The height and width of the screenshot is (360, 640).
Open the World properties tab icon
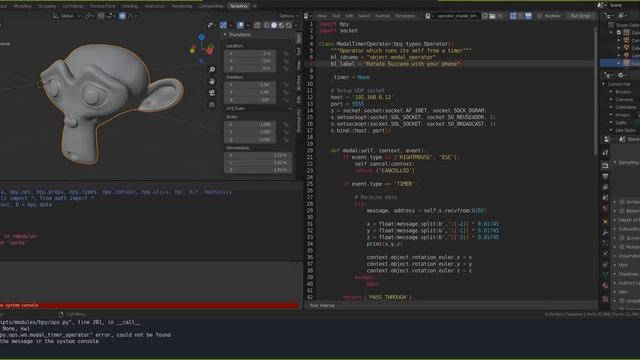pos(605,209)
